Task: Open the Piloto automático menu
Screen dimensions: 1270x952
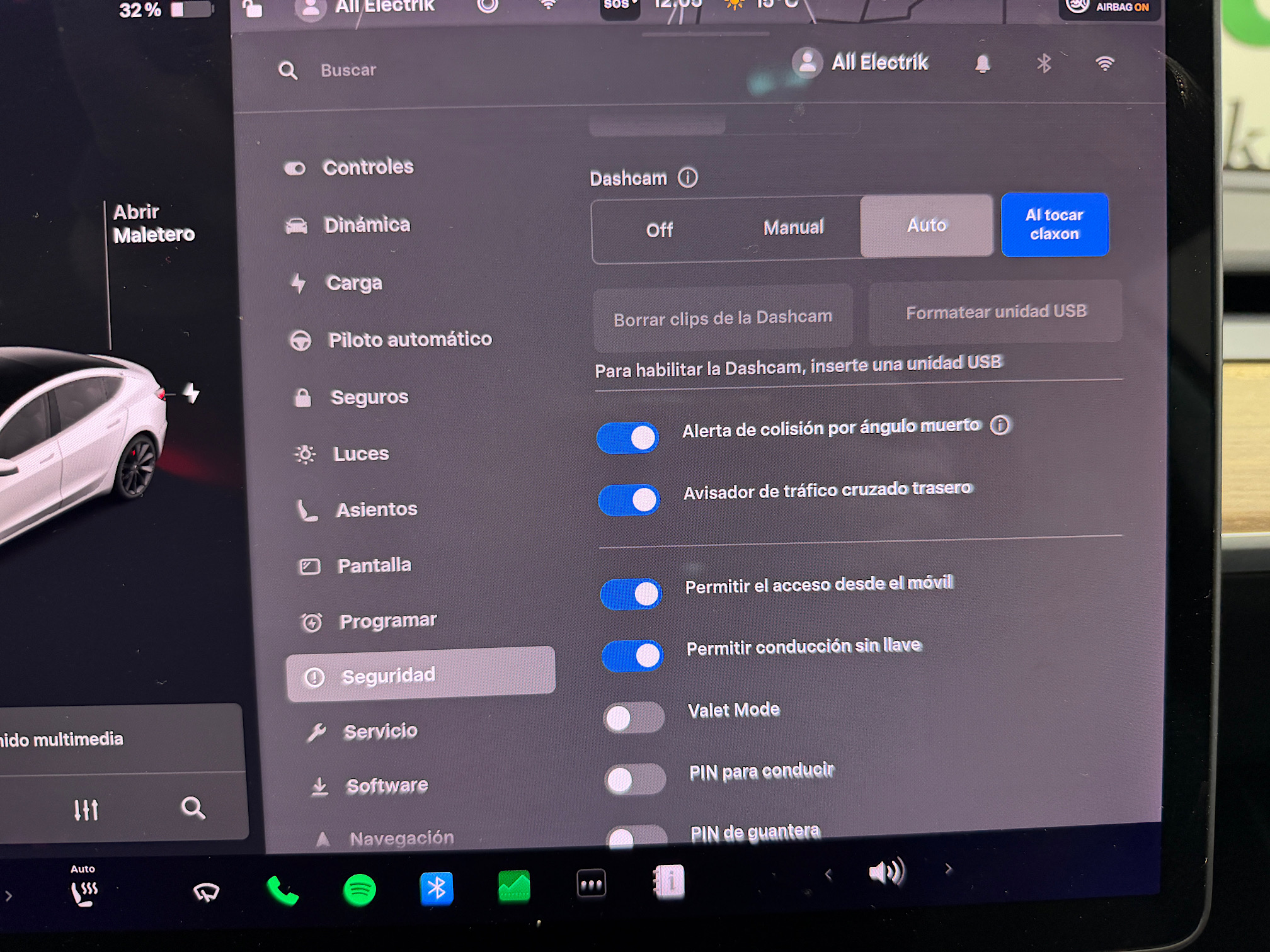Action: coord(409,339)
